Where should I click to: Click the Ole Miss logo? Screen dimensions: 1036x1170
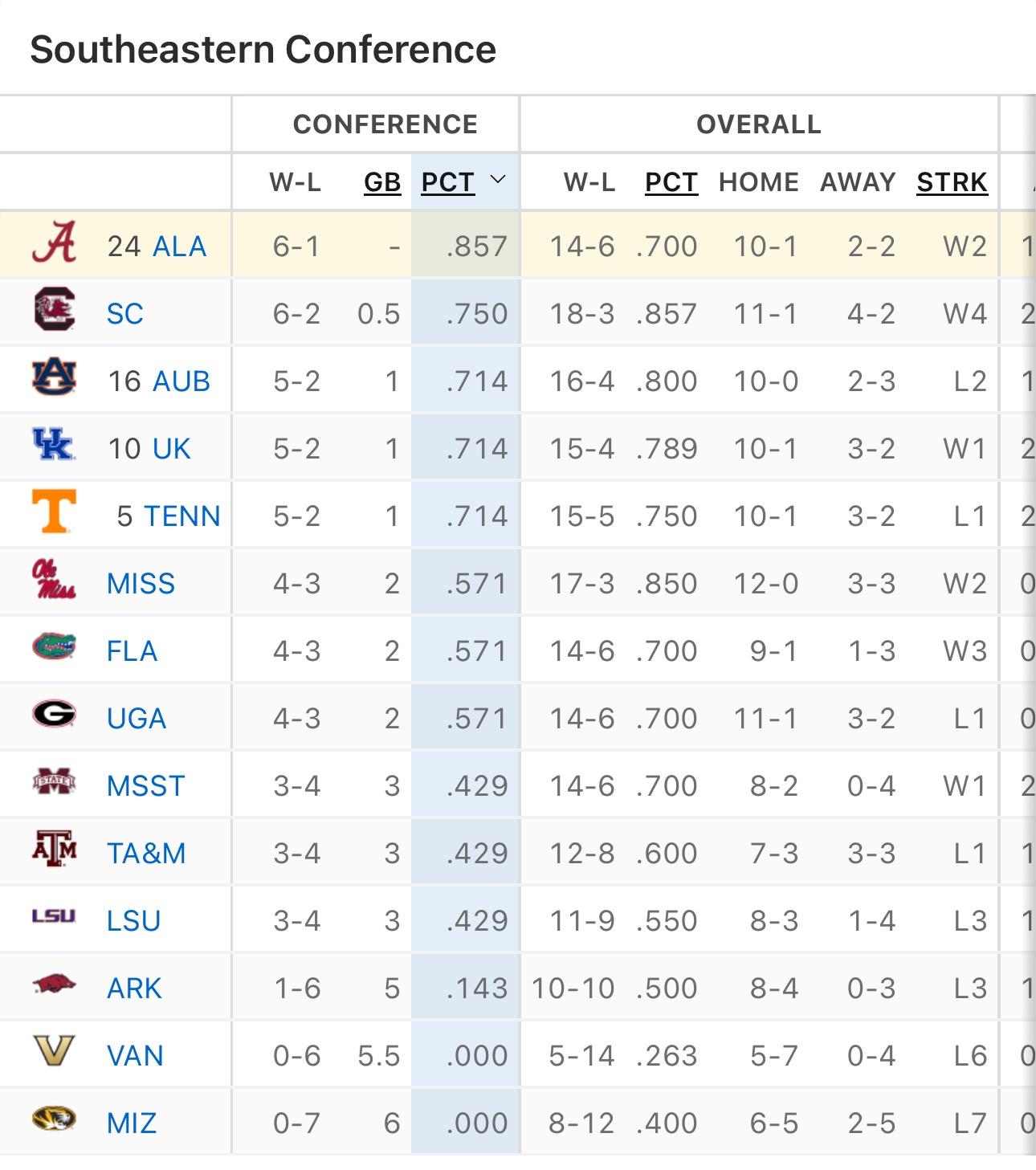pyautogui.click(x=54, y=581)
